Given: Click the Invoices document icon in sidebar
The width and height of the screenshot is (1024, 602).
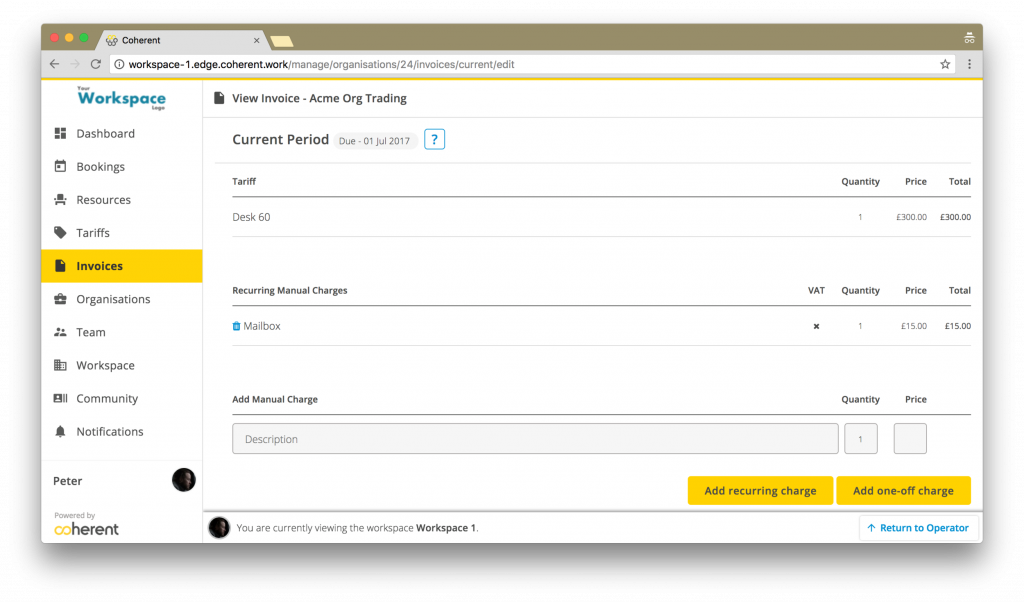Looking at the screenshot, I should coord(60,266).
